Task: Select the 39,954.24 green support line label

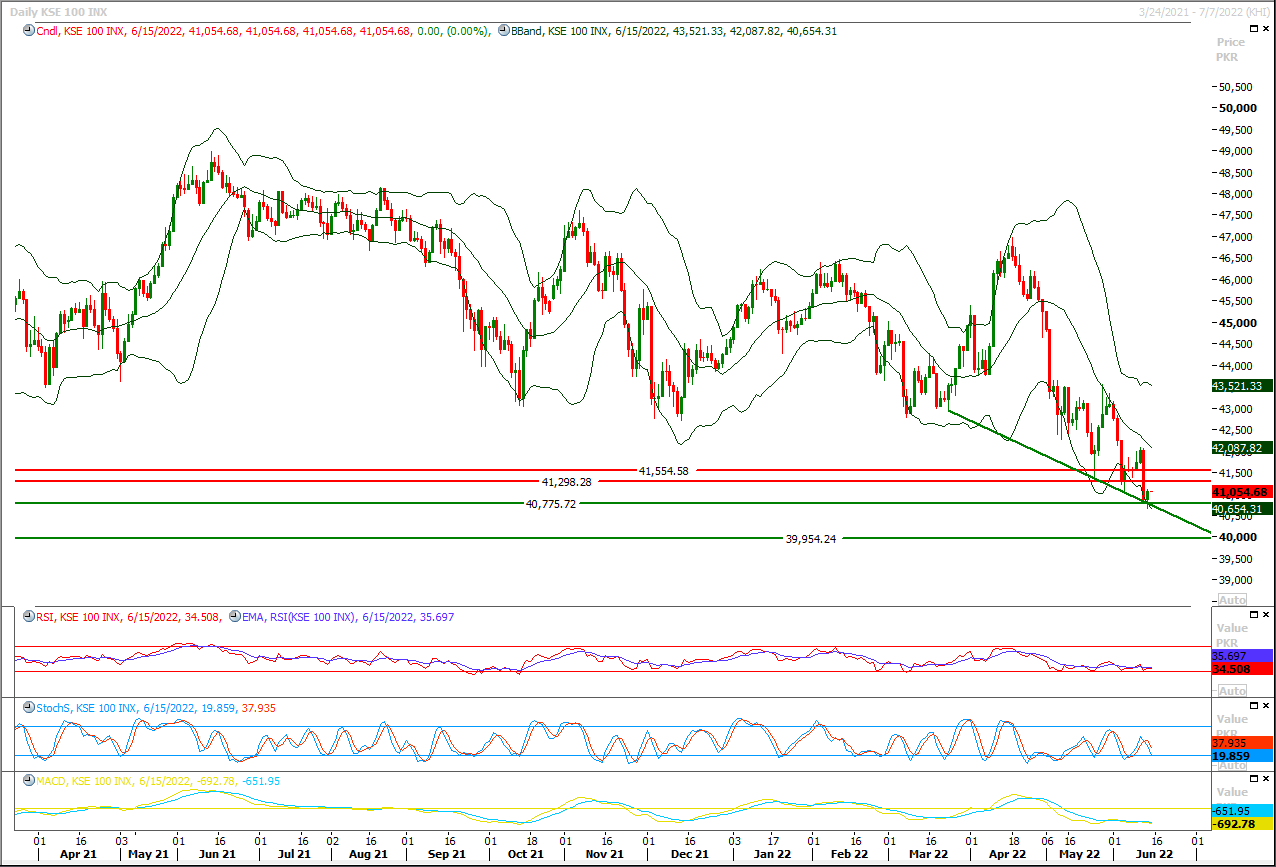Action: [811, 538]
